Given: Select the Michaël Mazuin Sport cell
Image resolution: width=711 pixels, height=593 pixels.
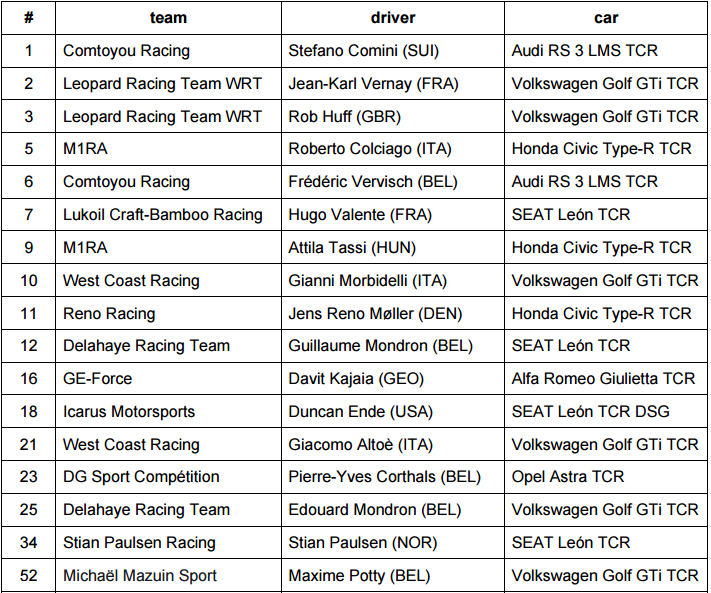Looking at the screenshot, I should [168, 575].
